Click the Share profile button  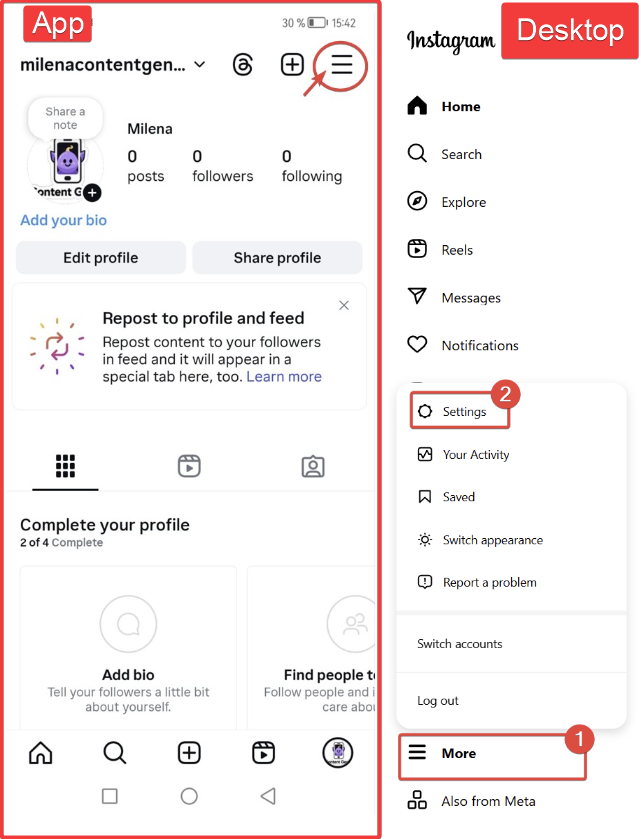click(x=277, y=257)
